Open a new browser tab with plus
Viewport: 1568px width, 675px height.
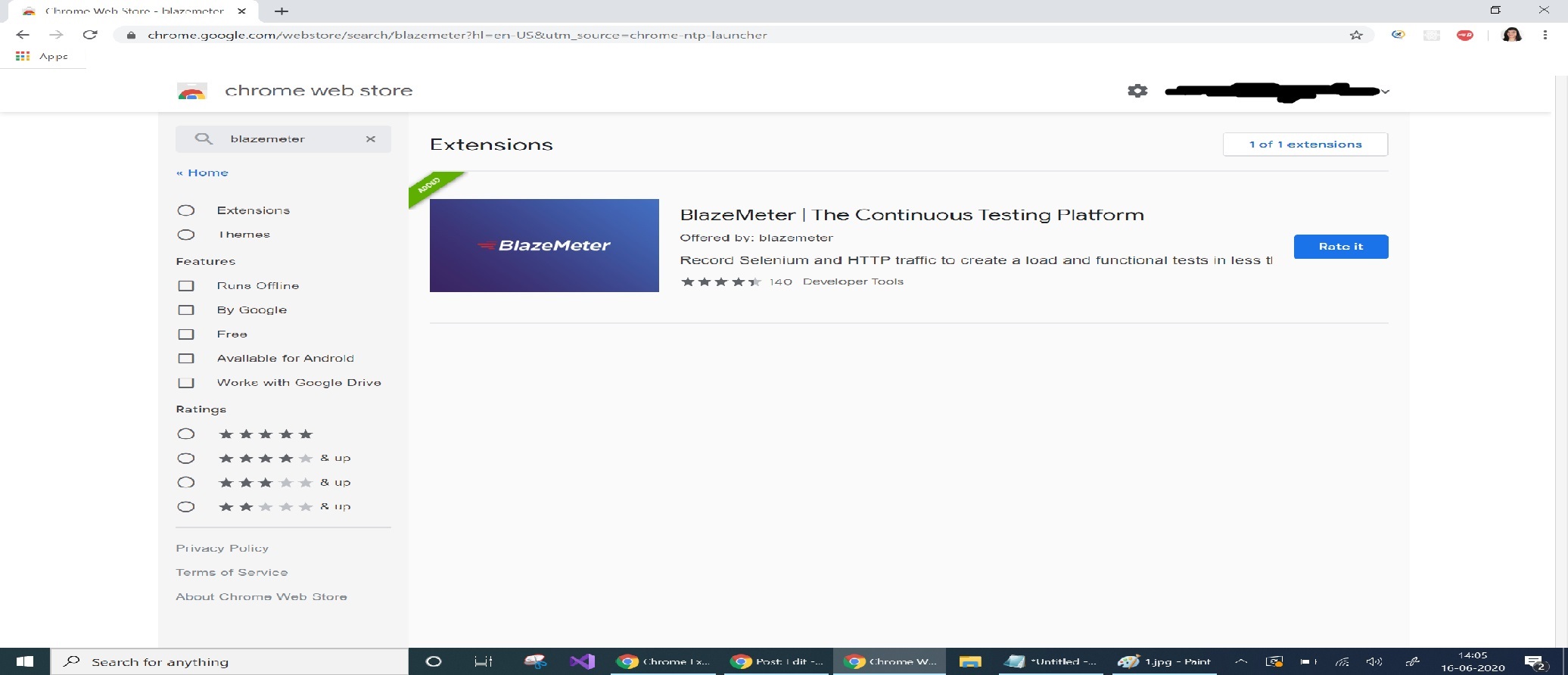(282, 11)
